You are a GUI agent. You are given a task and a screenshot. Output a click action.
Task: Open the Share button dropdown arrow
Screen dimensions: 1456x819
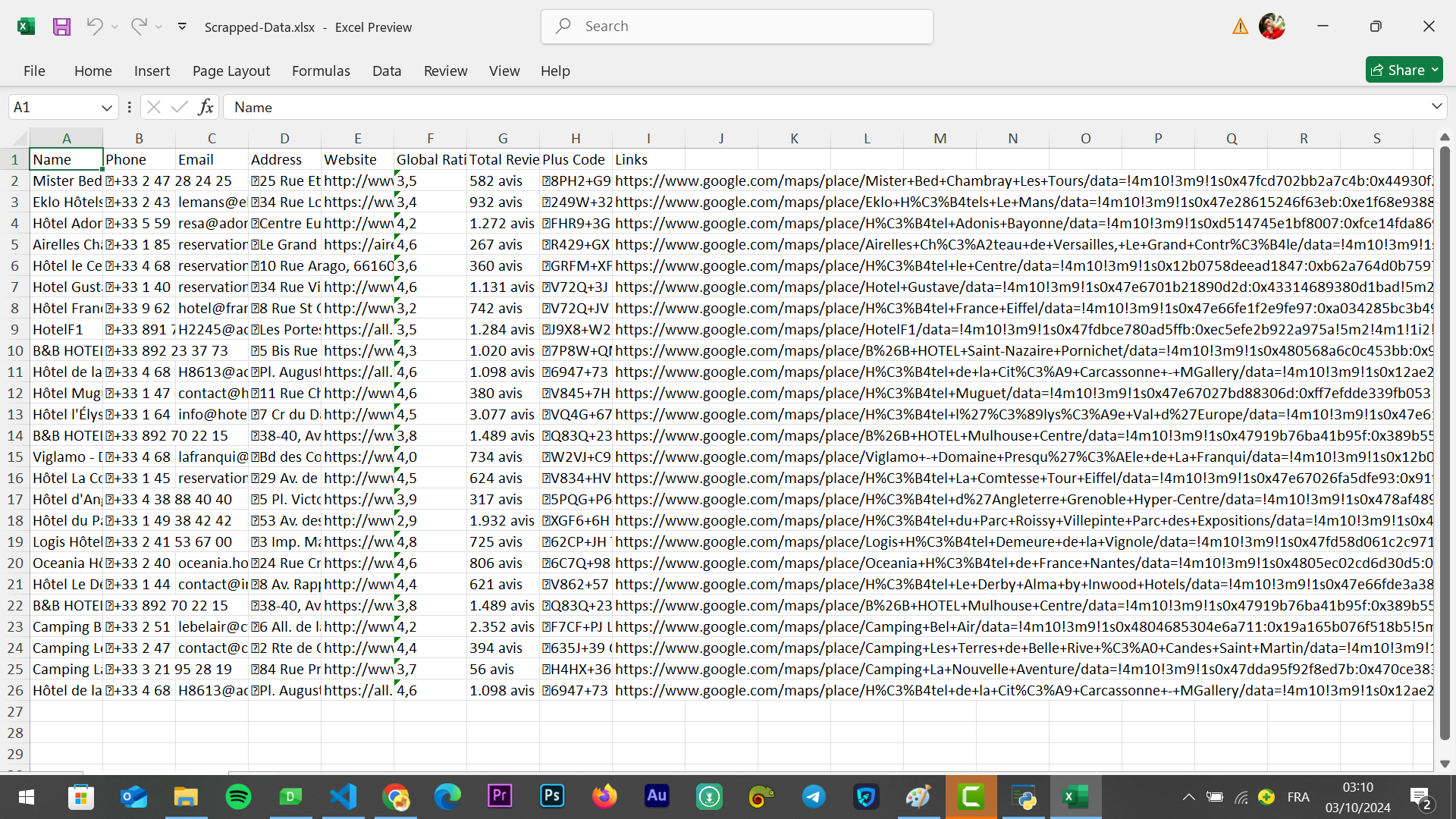coord(1435,70)
